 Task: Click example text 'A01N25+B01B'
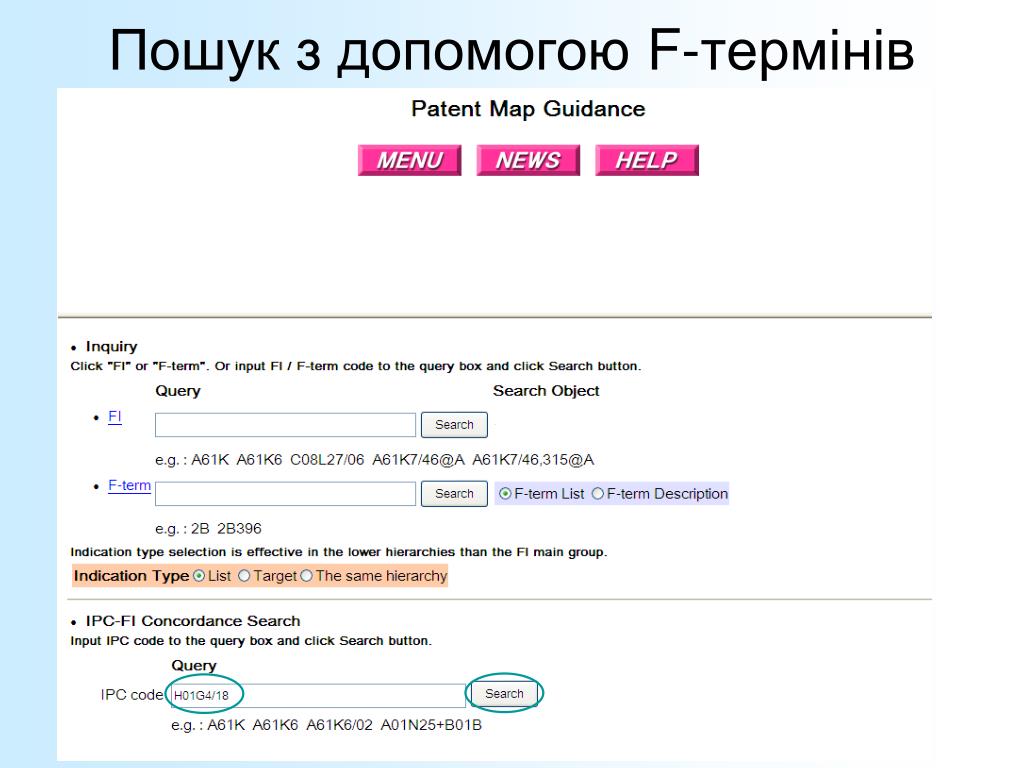tap(431, 725)
